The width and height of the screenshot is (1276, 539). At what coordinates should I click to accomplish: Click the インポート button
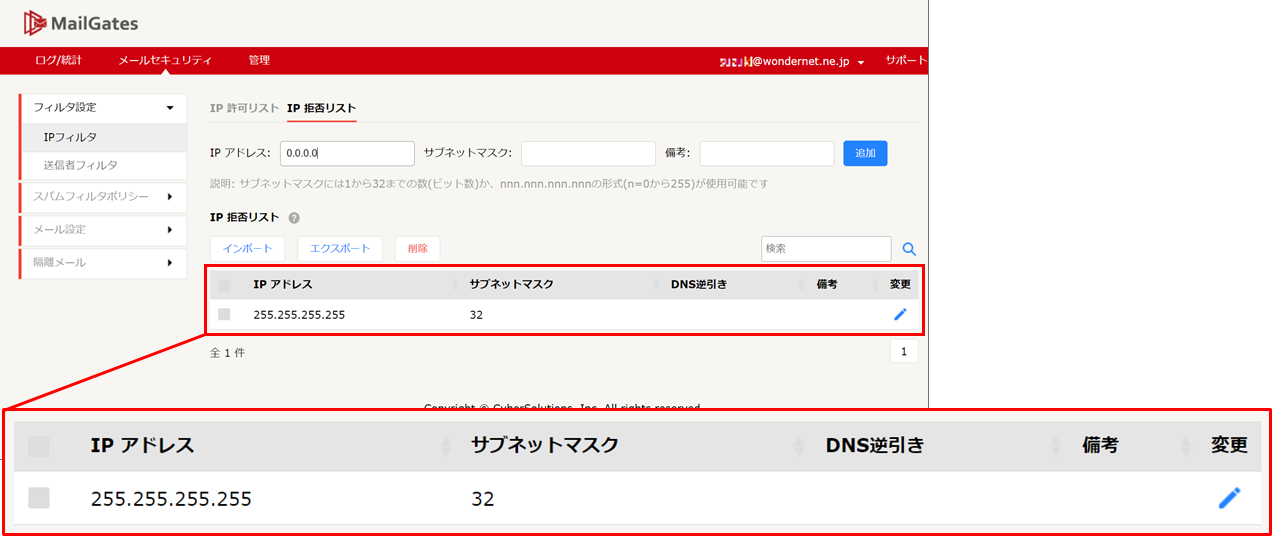(x=248, y=248)
